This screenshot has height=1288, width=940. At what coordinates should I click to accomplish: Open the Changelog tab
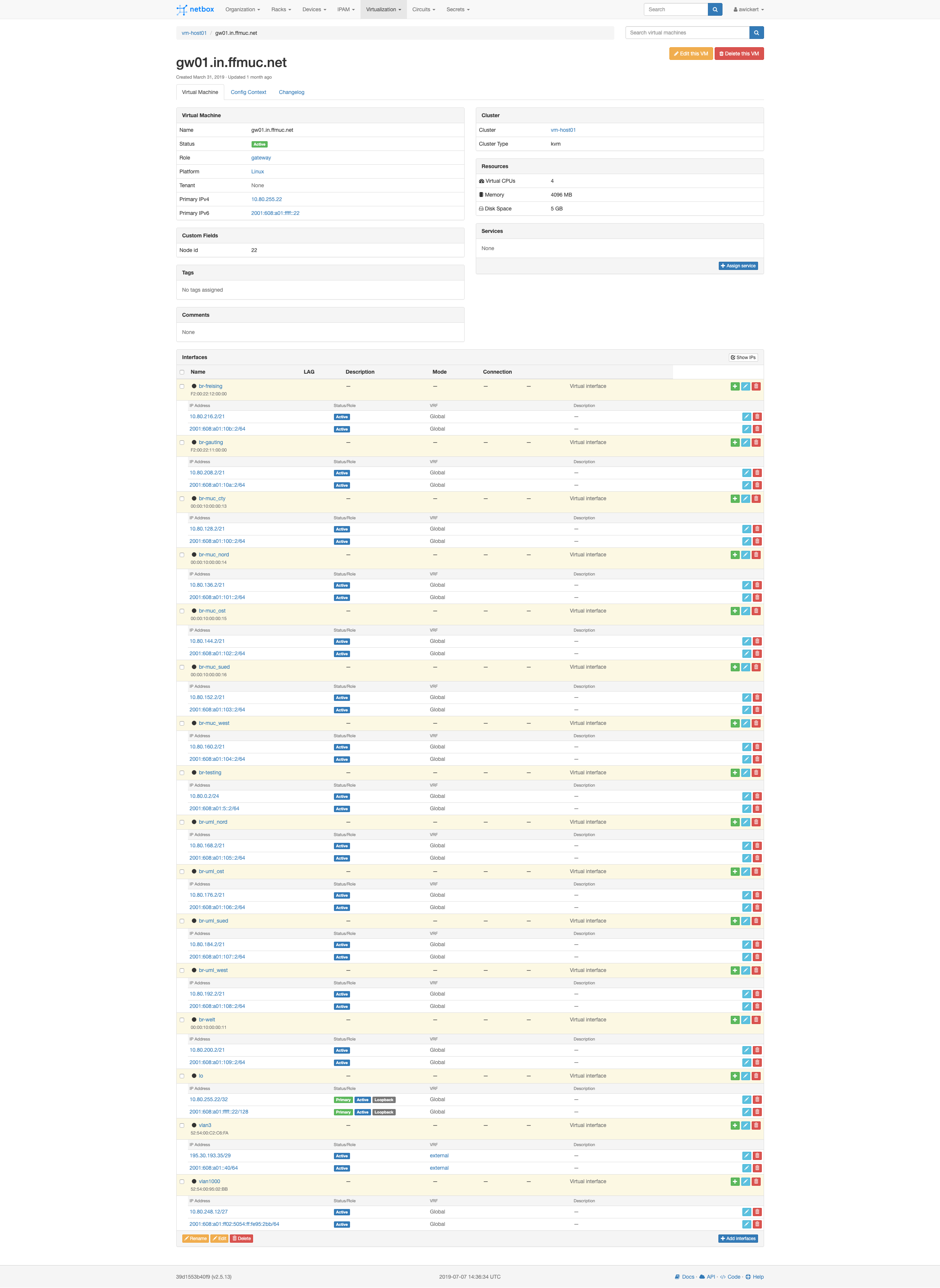tap(291, 92)
